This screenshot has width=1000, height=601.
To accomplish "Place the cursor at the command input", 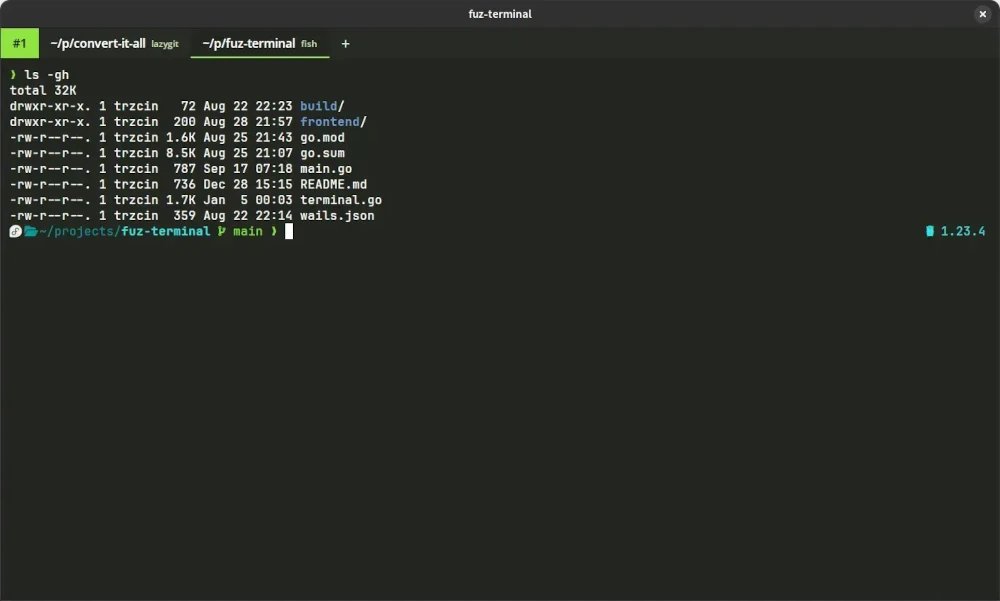I will (288, 231).
